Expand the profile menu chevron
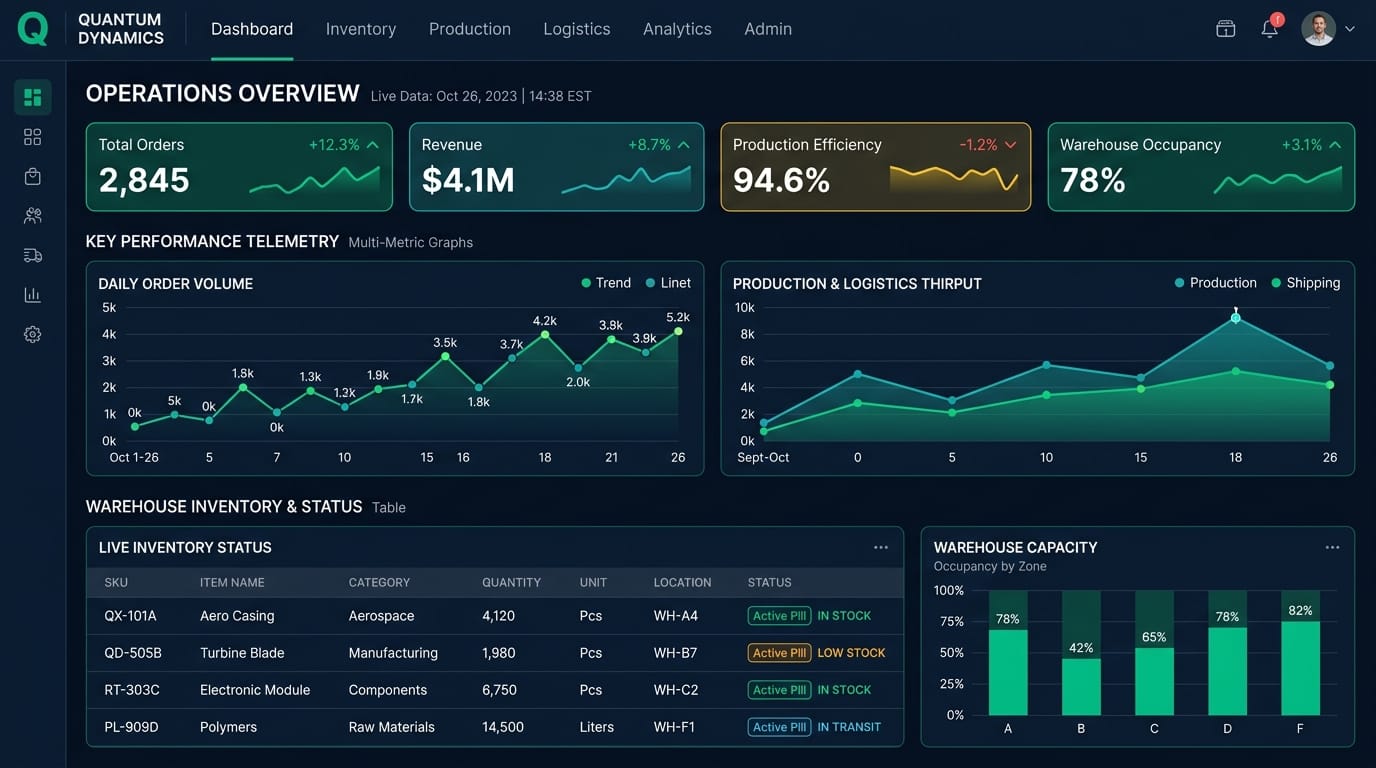Viewport: 1376px width, 768px height. coord(1350,30)
